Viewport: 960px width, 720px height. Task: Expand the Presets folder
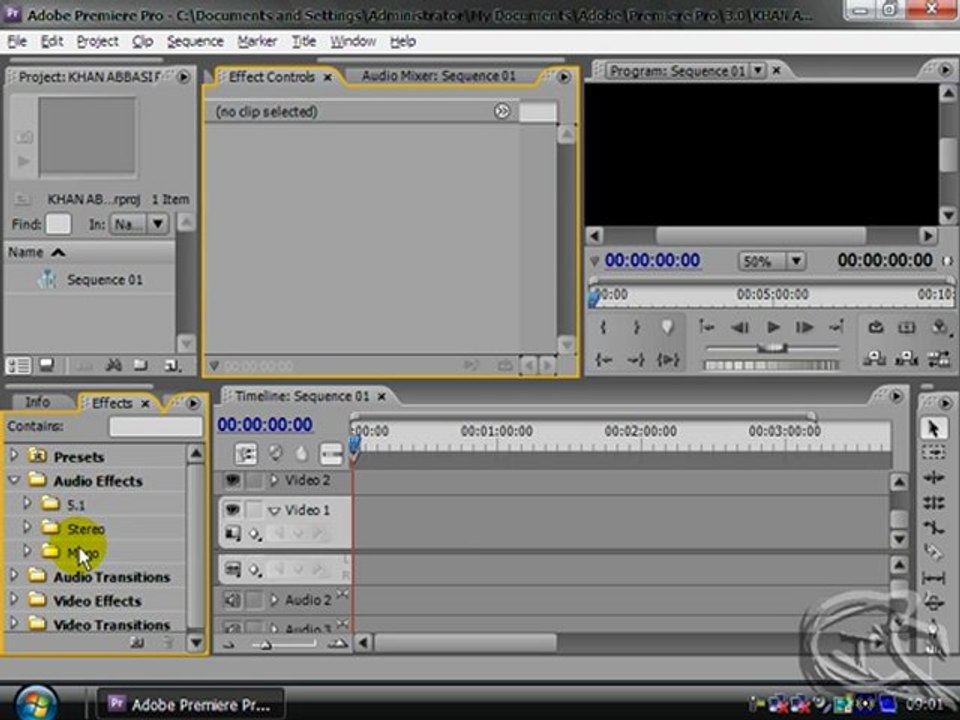(14, 456)
